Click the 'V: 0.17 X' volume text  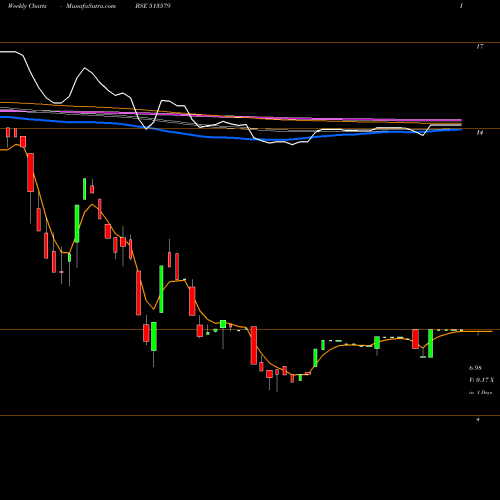click(481, 380)
